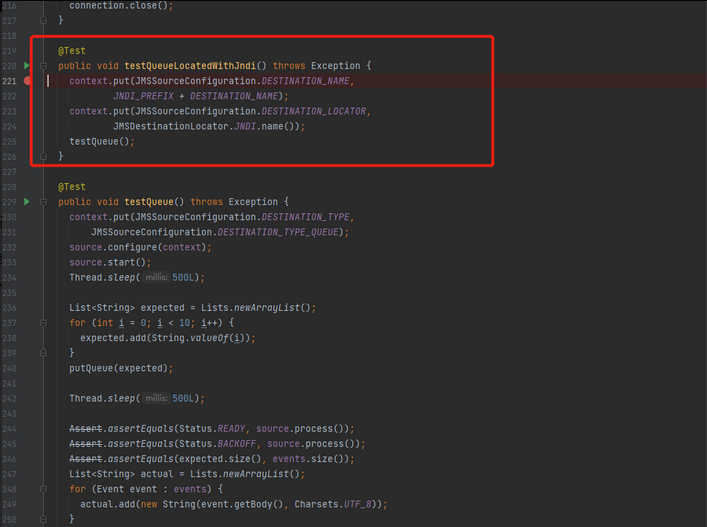Collapse fold end marker at line 250
This screenshot has width=707, height=527.
43,519
